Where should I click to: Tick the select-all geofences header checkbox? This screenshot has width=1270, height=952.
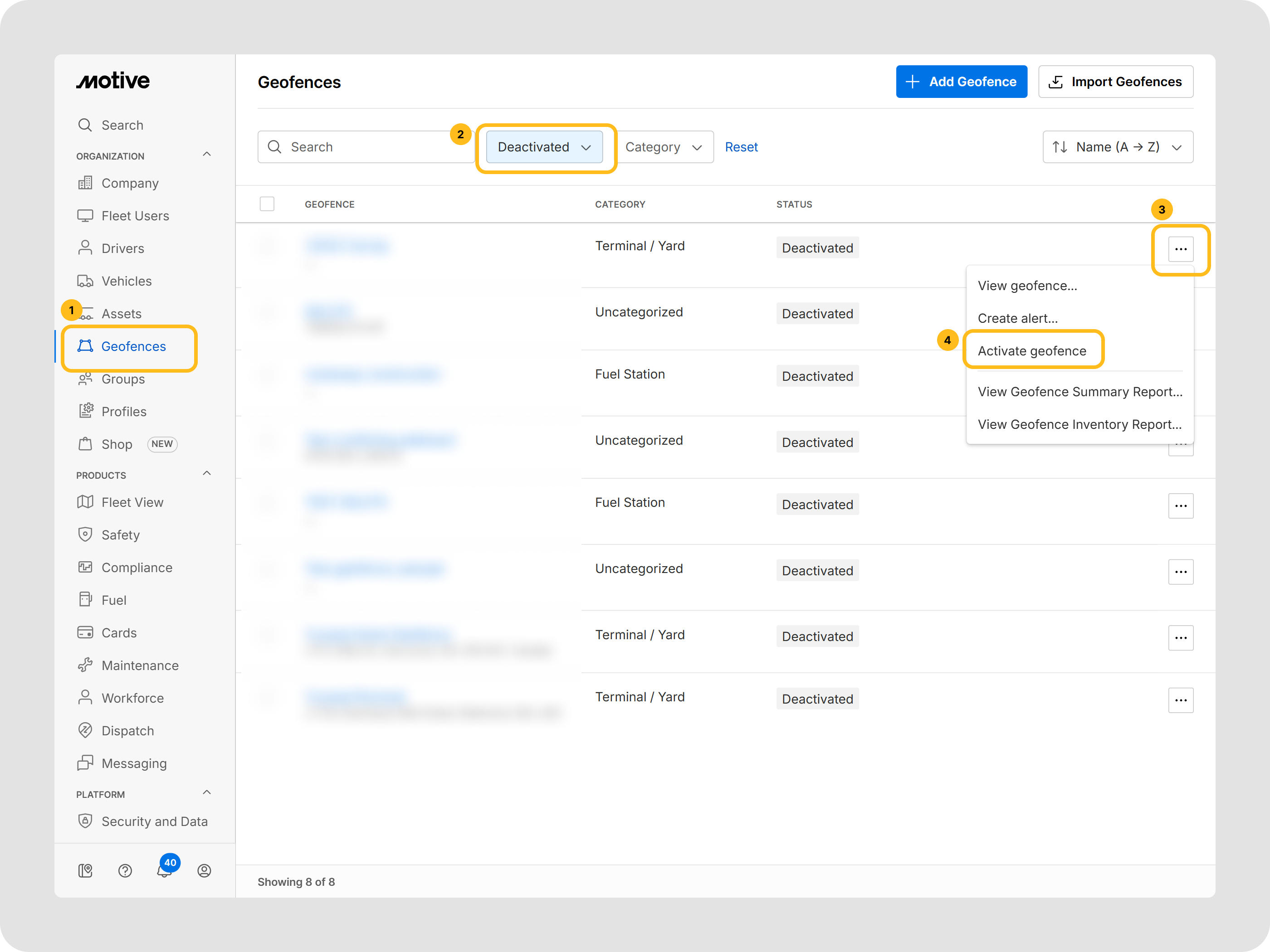click(x=267, y=204)
